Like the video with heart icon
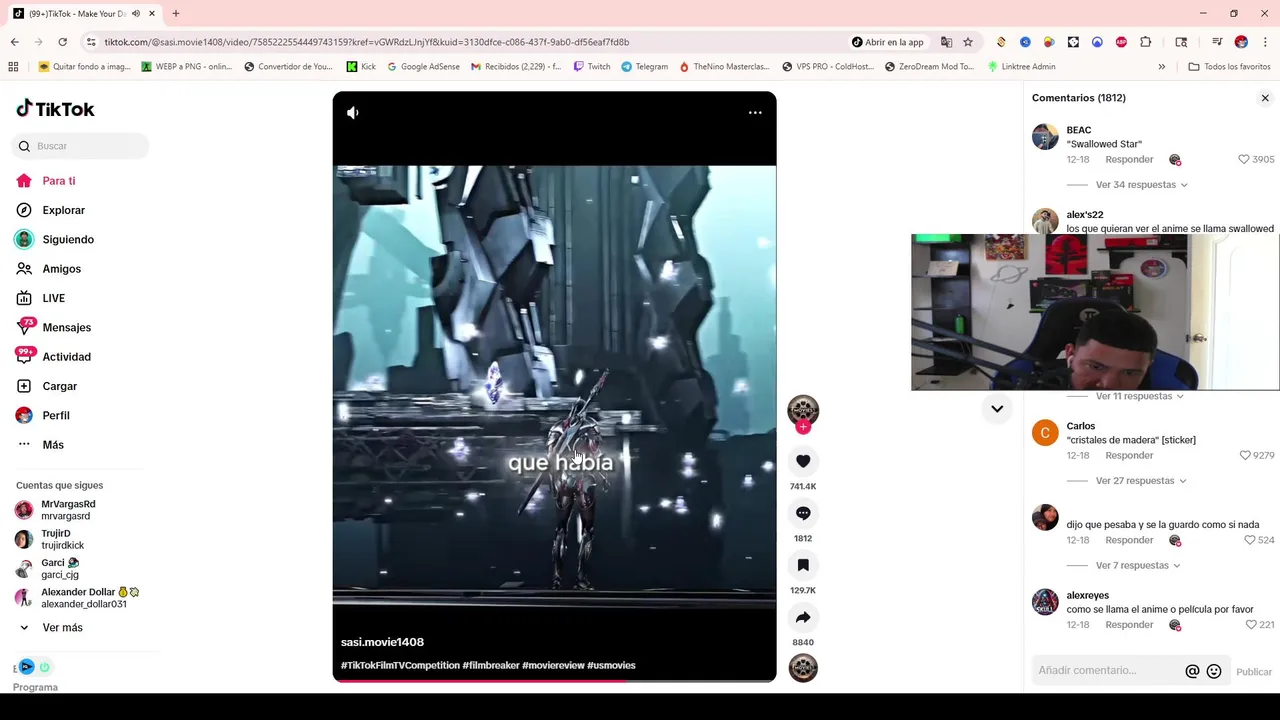The image size is (1280, 720). (803, 461)
